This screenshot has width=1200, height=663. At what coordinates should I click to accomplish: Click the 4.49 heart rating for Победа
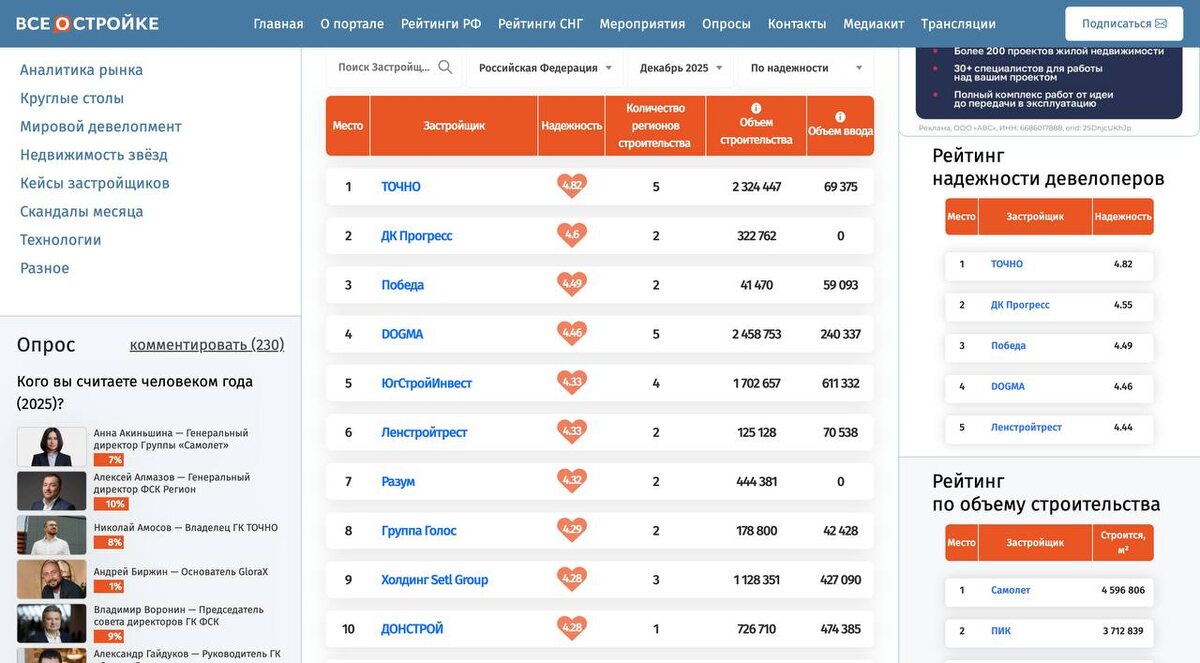tap(572, 284)
